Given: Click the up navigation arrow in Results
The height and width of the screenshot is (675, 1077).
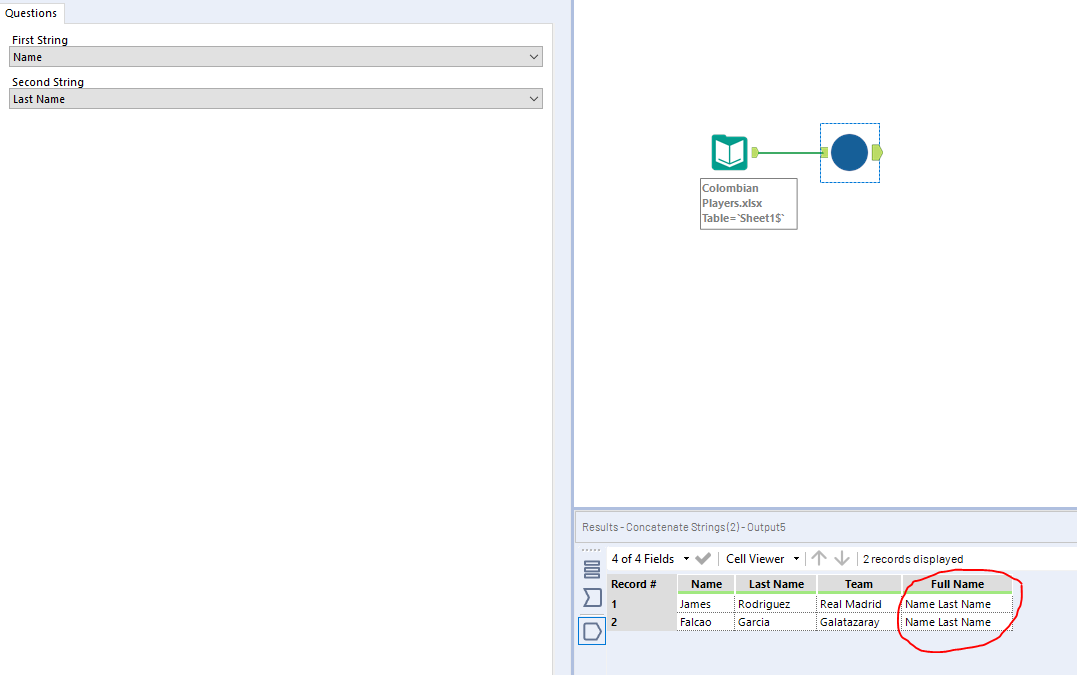Looking at the screenshot, I should click(x=820, y=559).
